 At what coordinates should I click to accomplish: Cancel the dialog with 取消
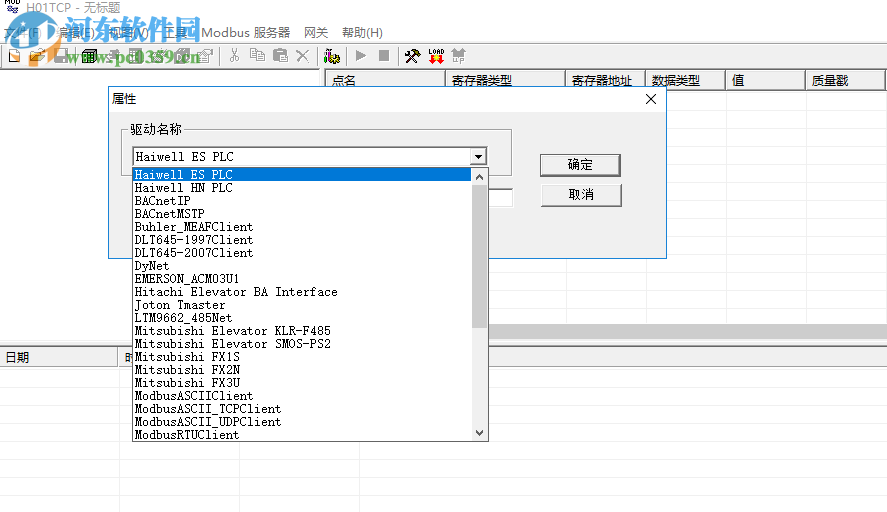tap(581, 195)
